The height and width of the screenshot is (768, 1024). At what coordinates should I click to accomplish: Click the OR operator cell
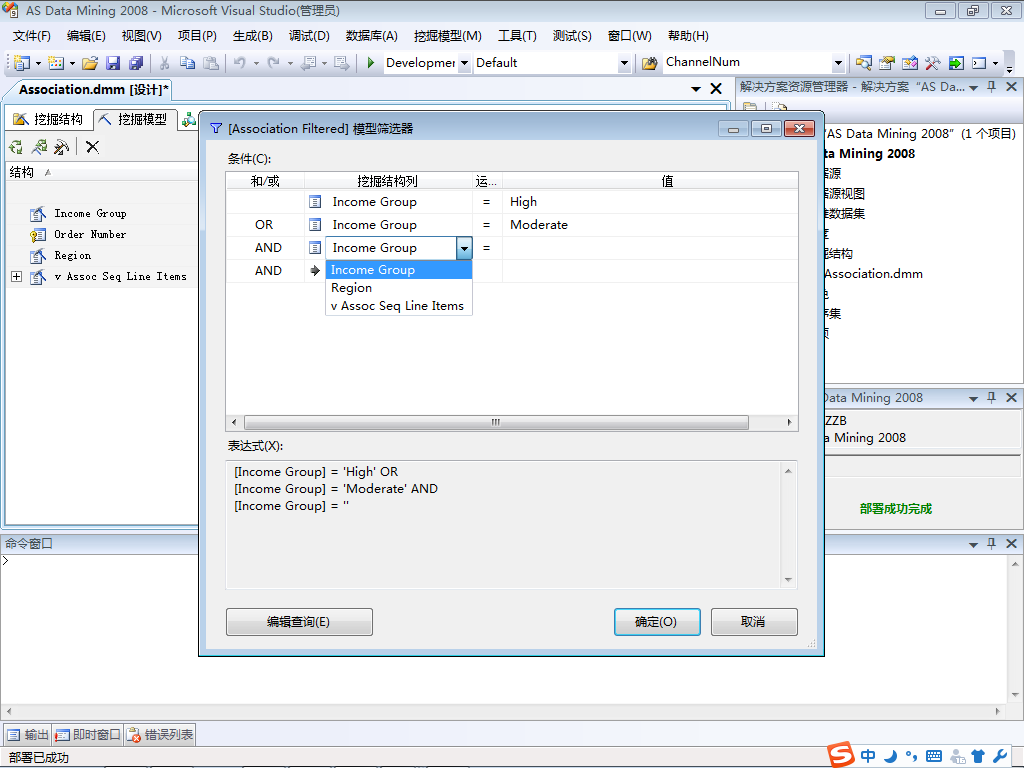pyautogui.click(x=264, y=225)
